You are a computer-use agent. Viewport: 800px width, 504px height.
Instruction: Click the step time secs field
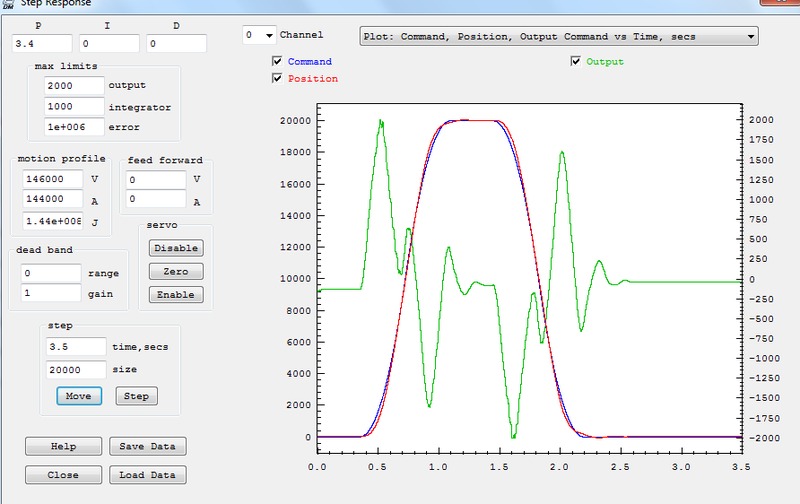tap(75, 346)
